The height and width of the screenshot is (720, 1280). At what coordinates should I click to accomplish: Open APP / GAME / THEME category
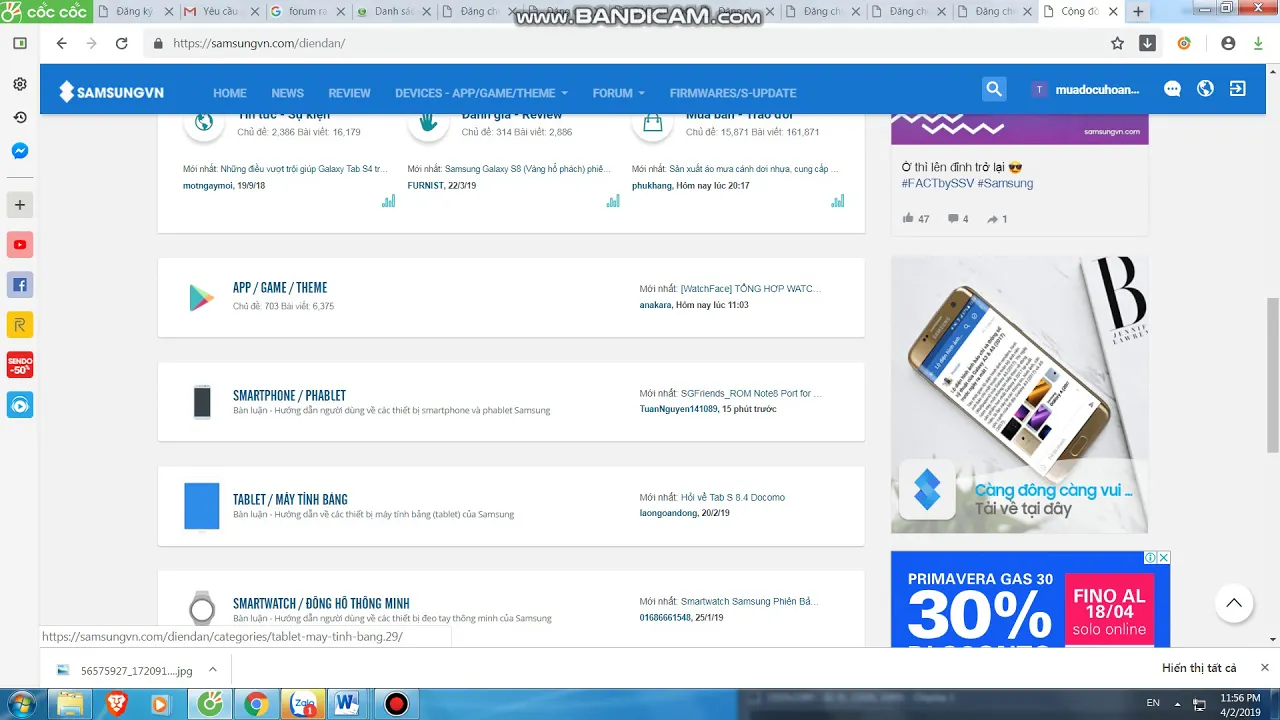[x=280, y=288]
